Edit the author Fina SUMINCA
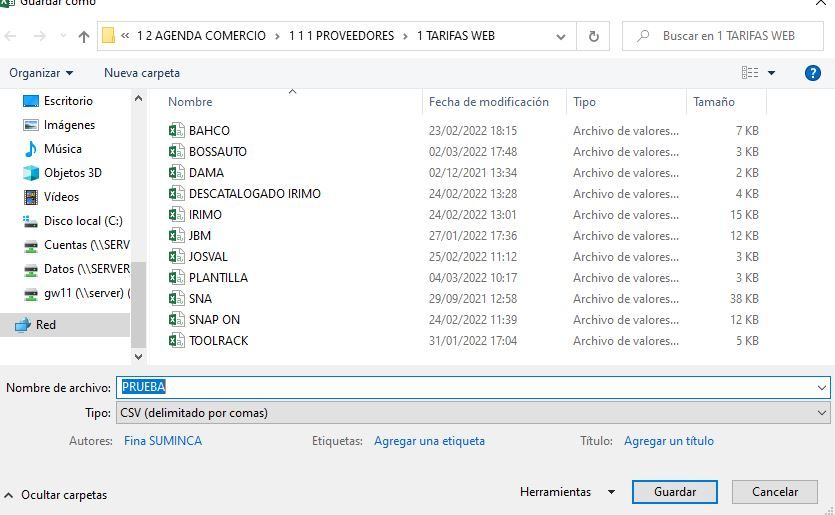 tap(163, 441)
